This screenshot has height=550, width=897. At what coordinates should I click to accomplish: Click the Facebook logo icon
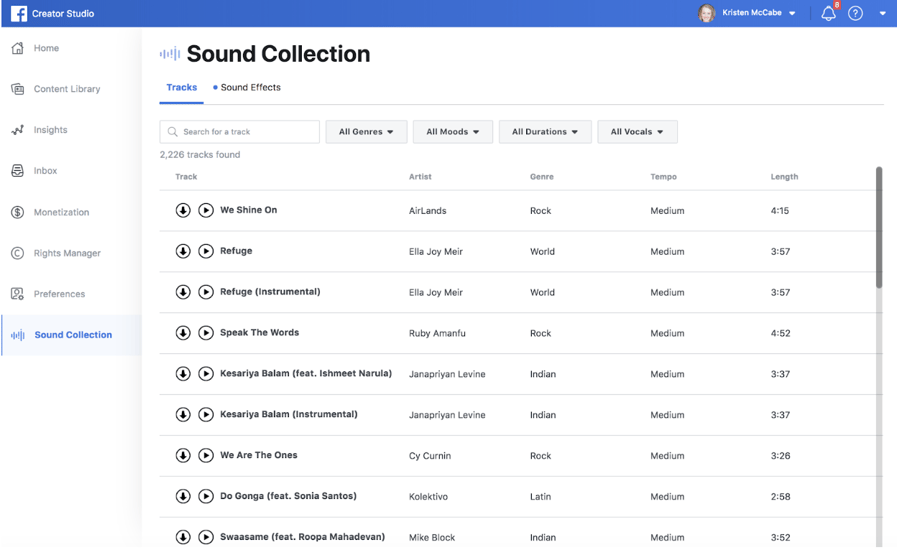pyautogui.click(x=19, y=13)
